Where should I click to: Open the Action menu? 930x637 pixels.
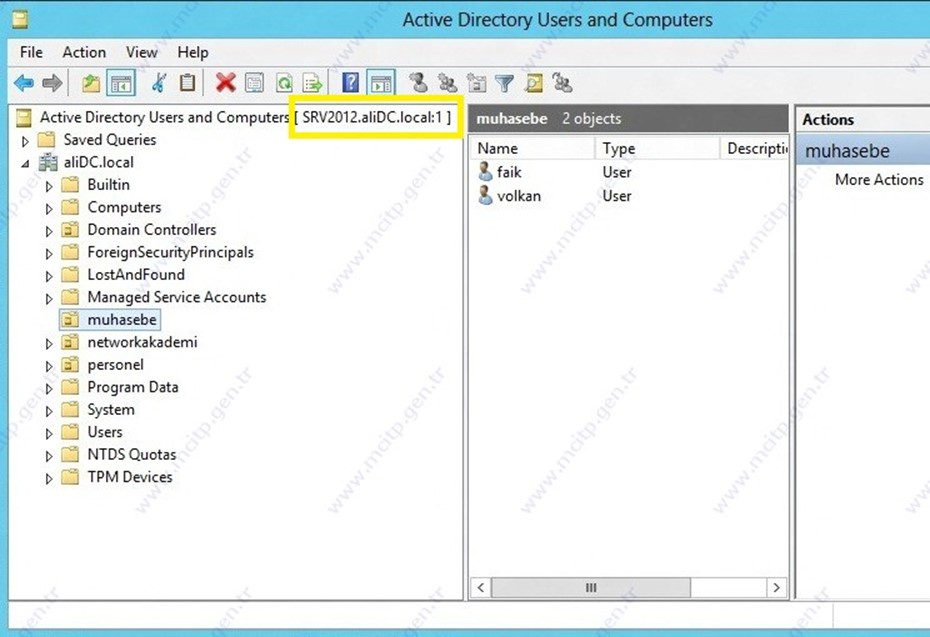[84, 52]
